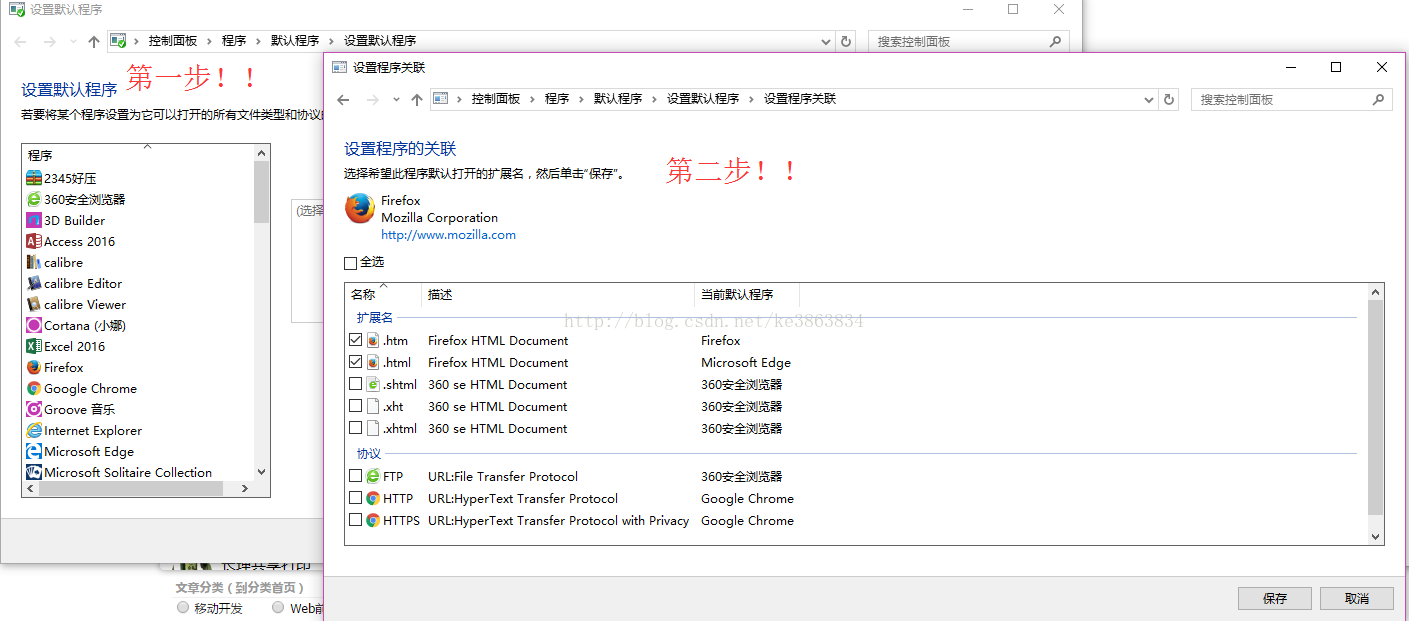Image resolution: width=1409 pixels, height=621 pixels.
Task: Check the .shtml extension checkbox
Action: 355,384
